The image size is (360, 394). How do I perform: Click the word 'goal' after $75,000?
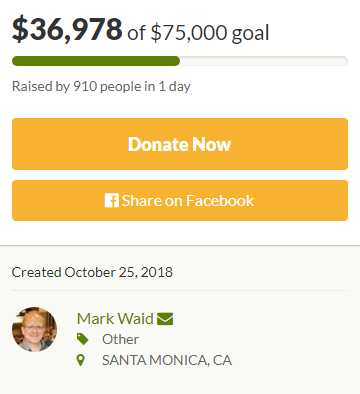(250, 33)
